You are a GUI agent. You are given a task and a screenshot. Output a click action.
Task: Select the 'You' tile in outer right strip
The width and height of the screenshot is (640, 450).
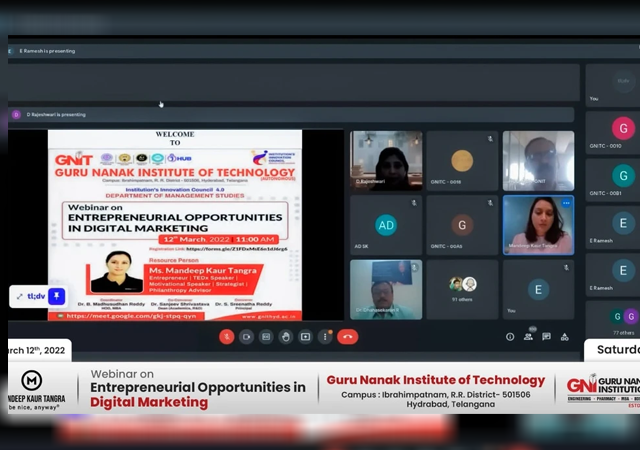coord(613,85)
